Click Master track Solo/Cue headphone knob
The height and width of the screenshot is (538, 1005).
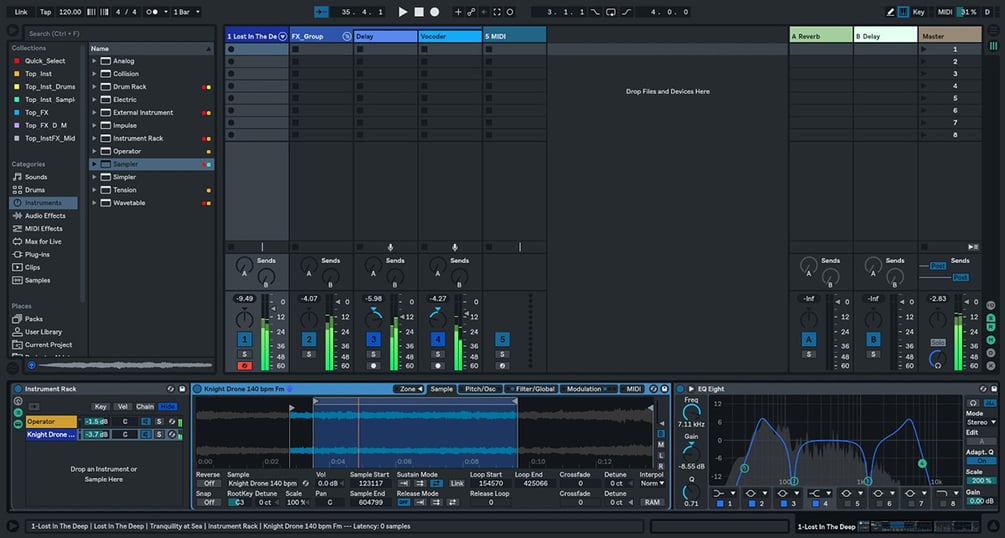pyautogui.click(x=937, y=360)
